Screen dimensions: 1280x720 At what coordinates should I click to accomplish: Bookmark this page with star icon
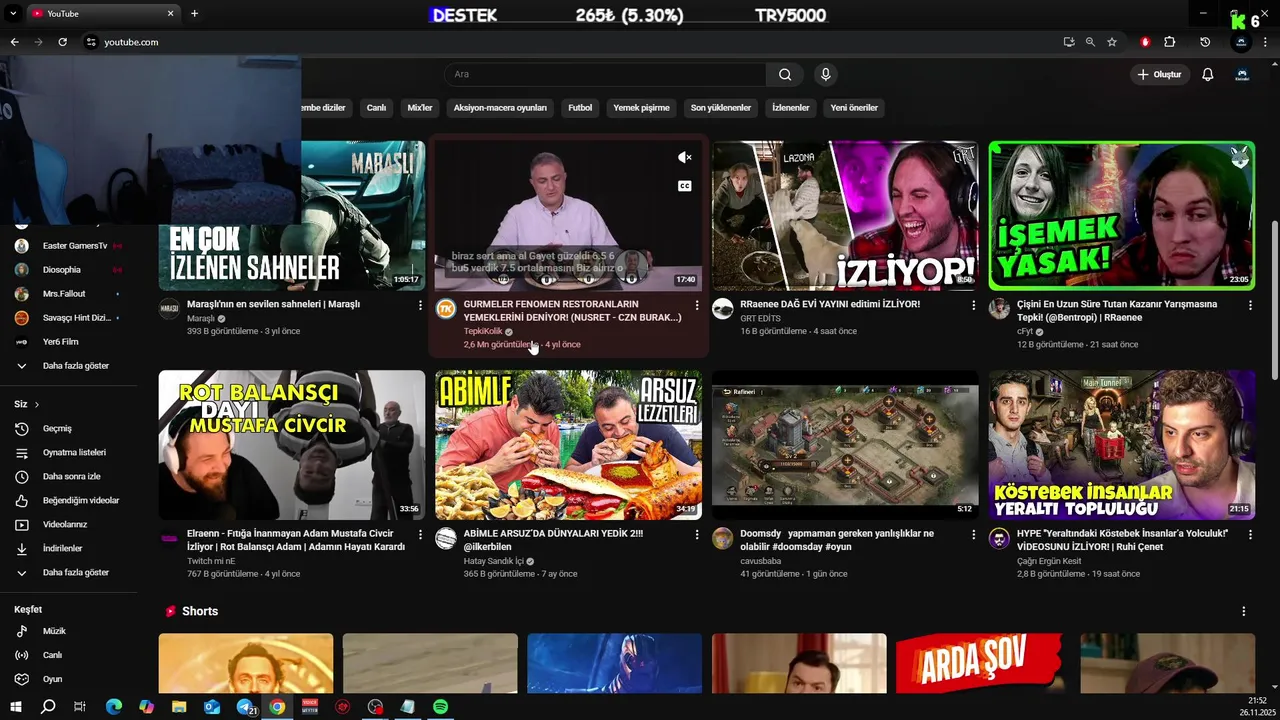click(1111, 42)
